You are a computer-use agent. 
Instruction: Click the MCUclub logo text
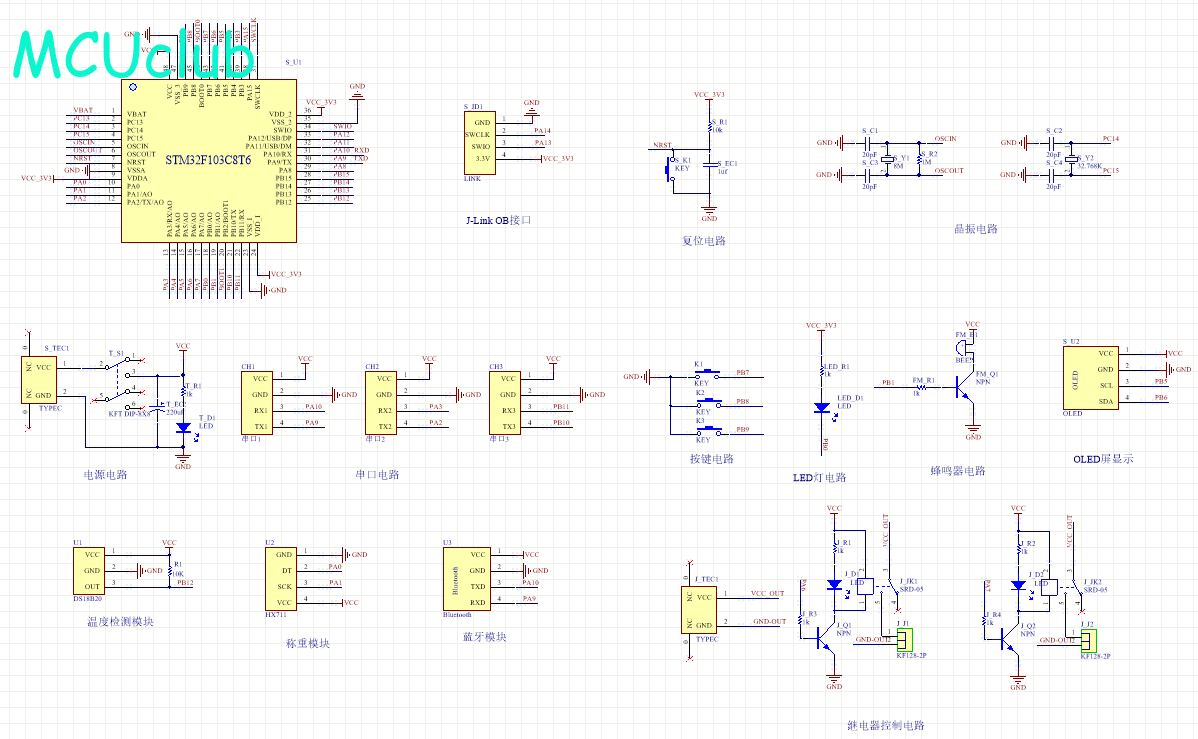tap(133, 55)
